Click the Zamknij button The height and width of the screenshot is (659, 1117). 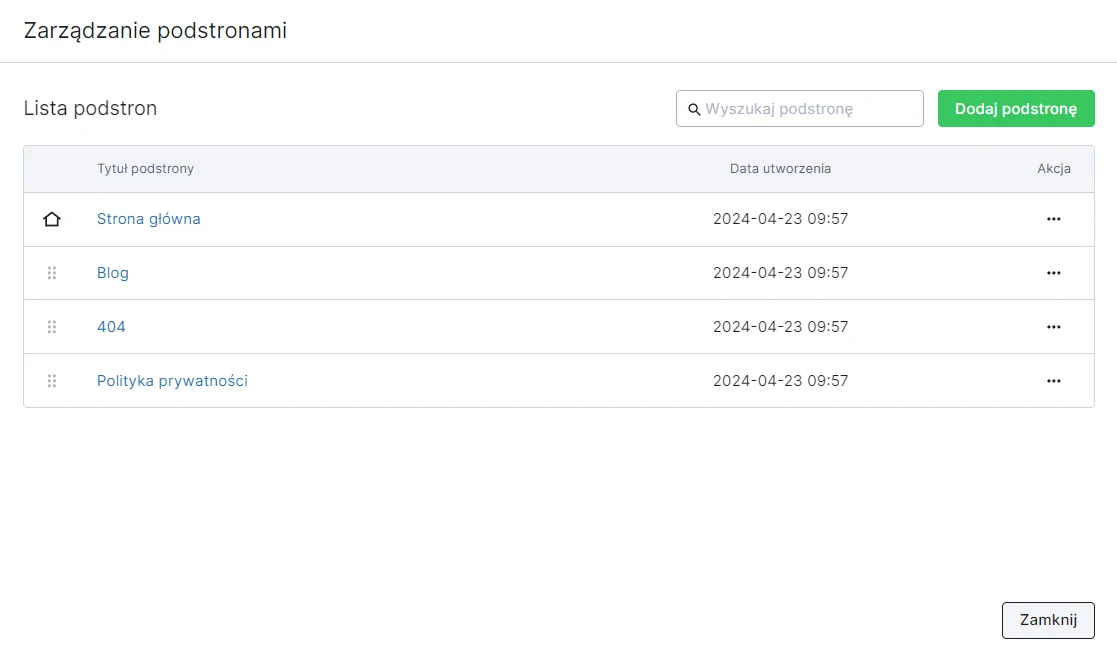(1048, 620)
